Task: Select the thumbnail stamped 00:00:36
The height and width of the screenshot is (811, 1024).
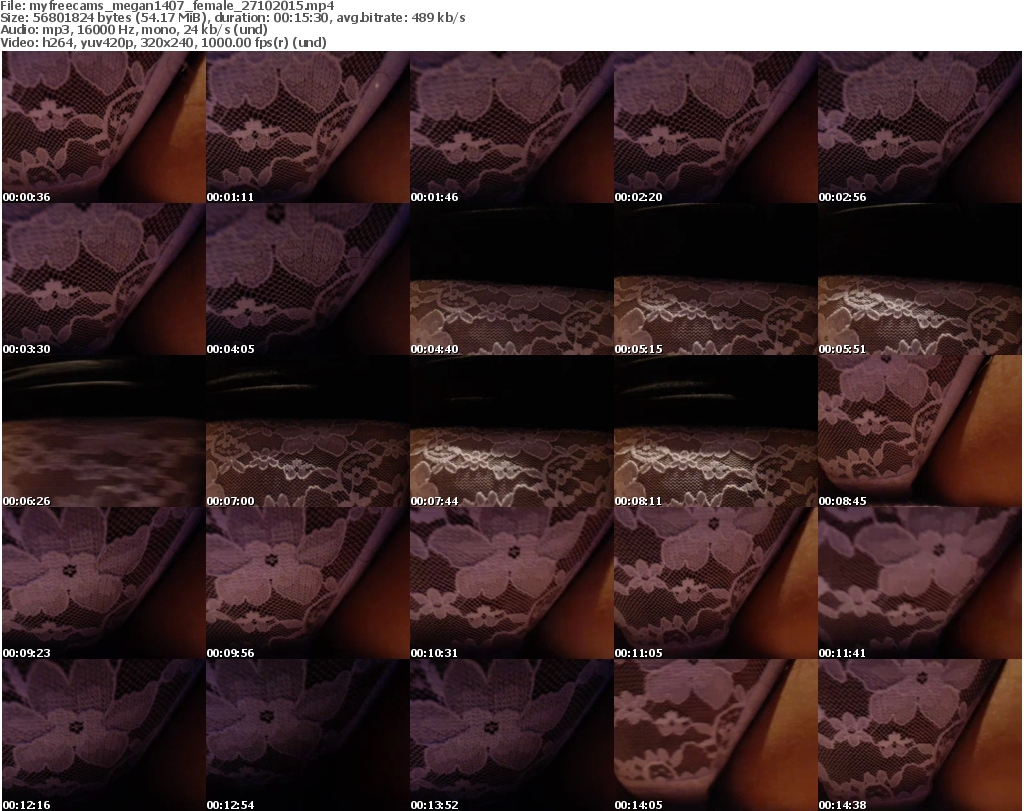Action: 104,127
